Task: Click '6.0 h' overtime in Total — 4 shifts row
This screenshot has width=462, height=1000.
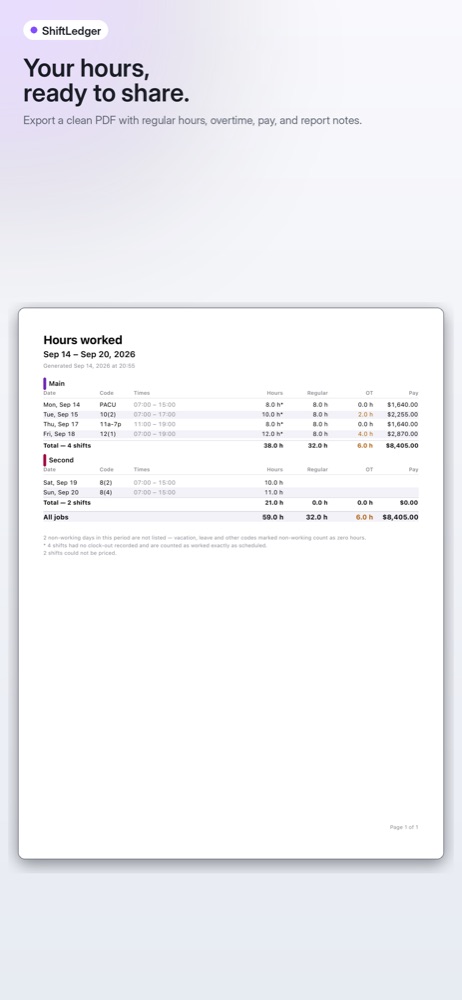Action: click(x=365, y=446)
